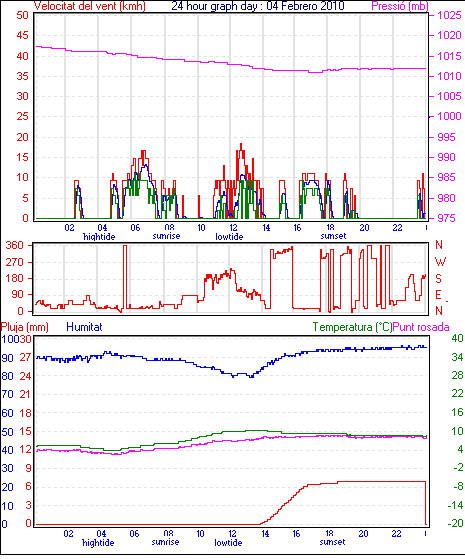The width and height of the screenshot is (465, 559).
Task: Click 'sunset' label under the bottom chart
Action: [x=332, y=542]
